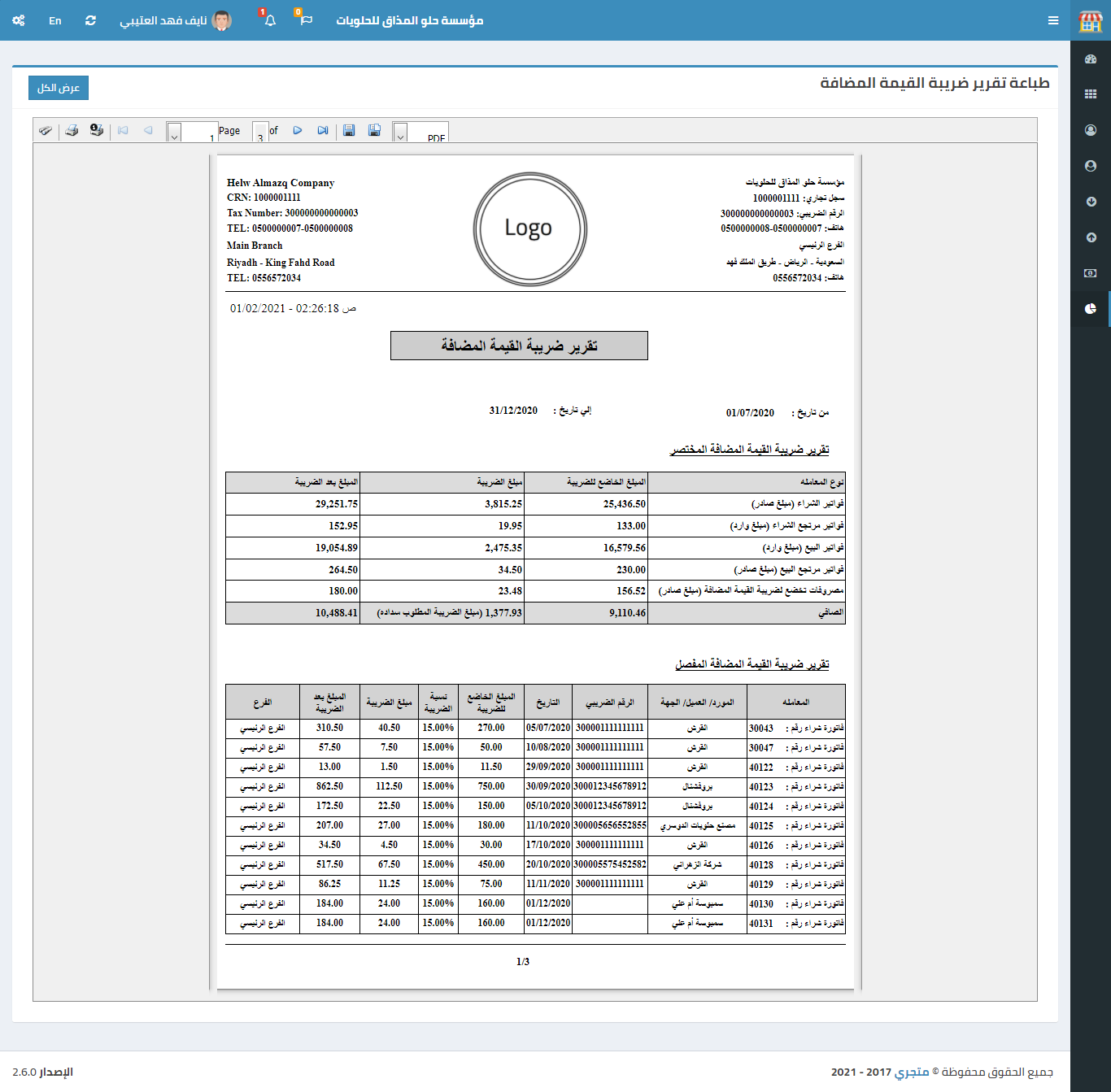1111x1092 pixels.
Task: Open the store logo home icon
Action: click(x=1090, y=21)
